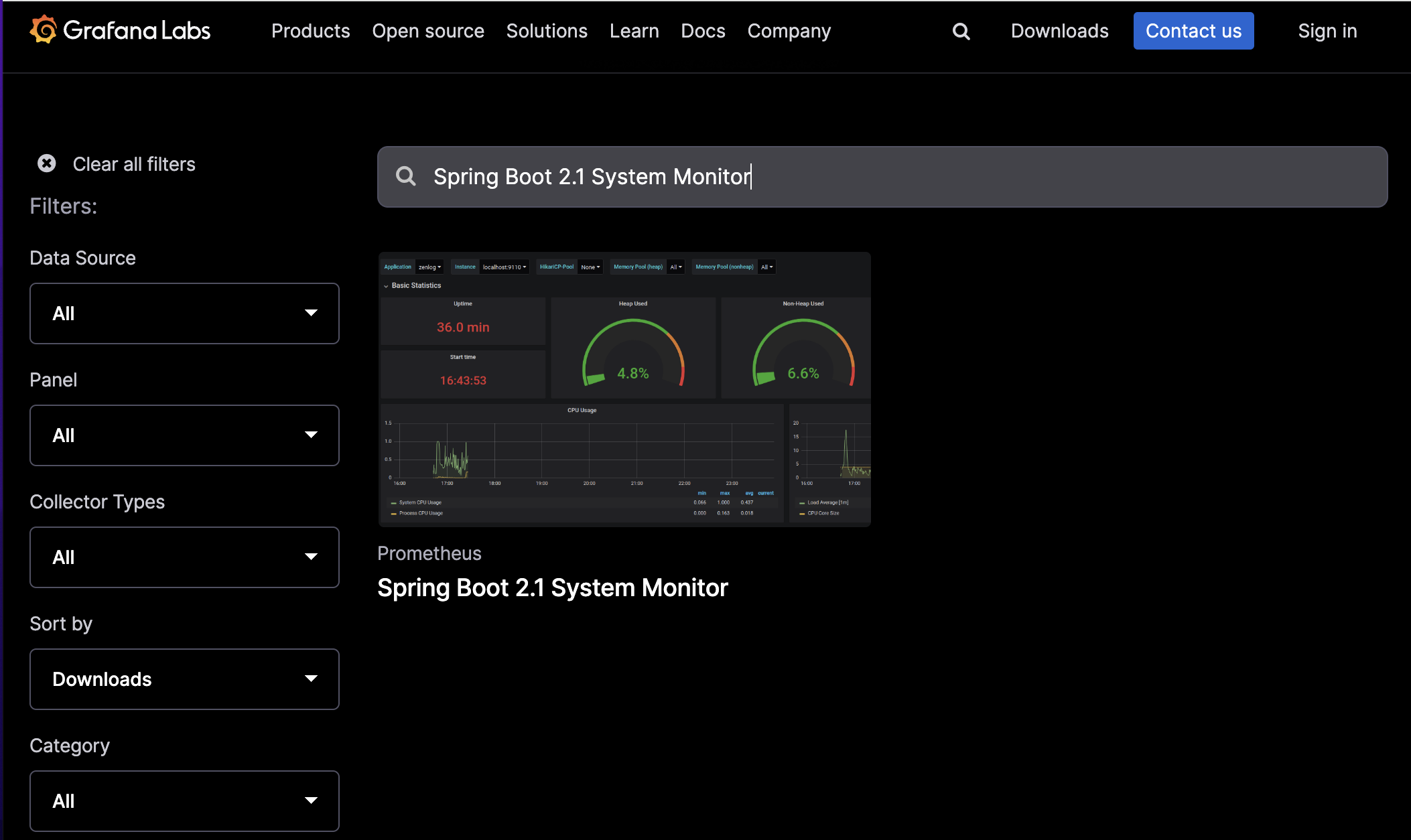The height and width of the screenshot is (840, 1411).
Task: Open site search magnifier in header
Action: [x=961, y=31]
